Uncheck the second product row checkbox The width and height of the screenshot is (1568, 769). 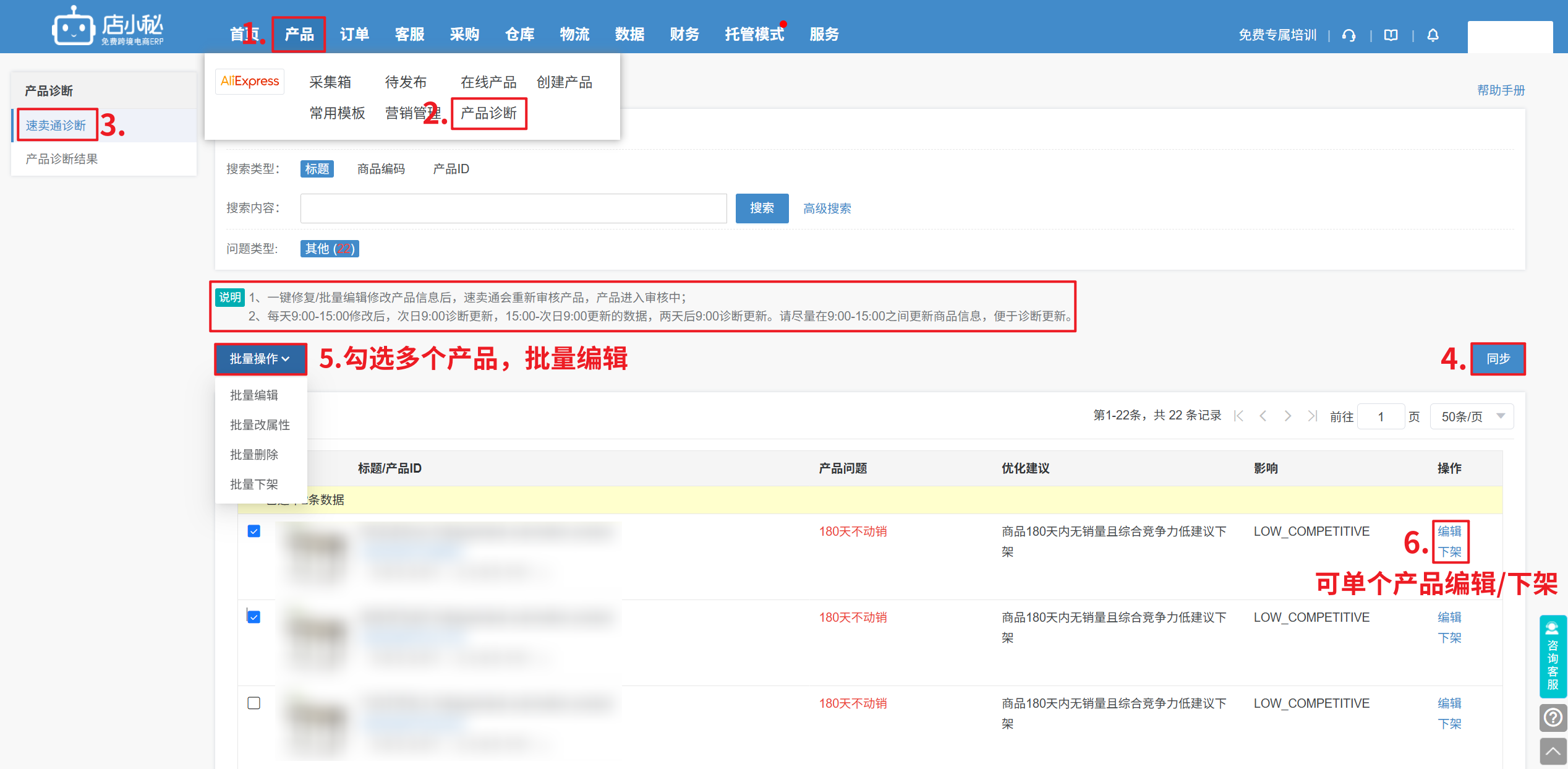(x=254, y=617)
